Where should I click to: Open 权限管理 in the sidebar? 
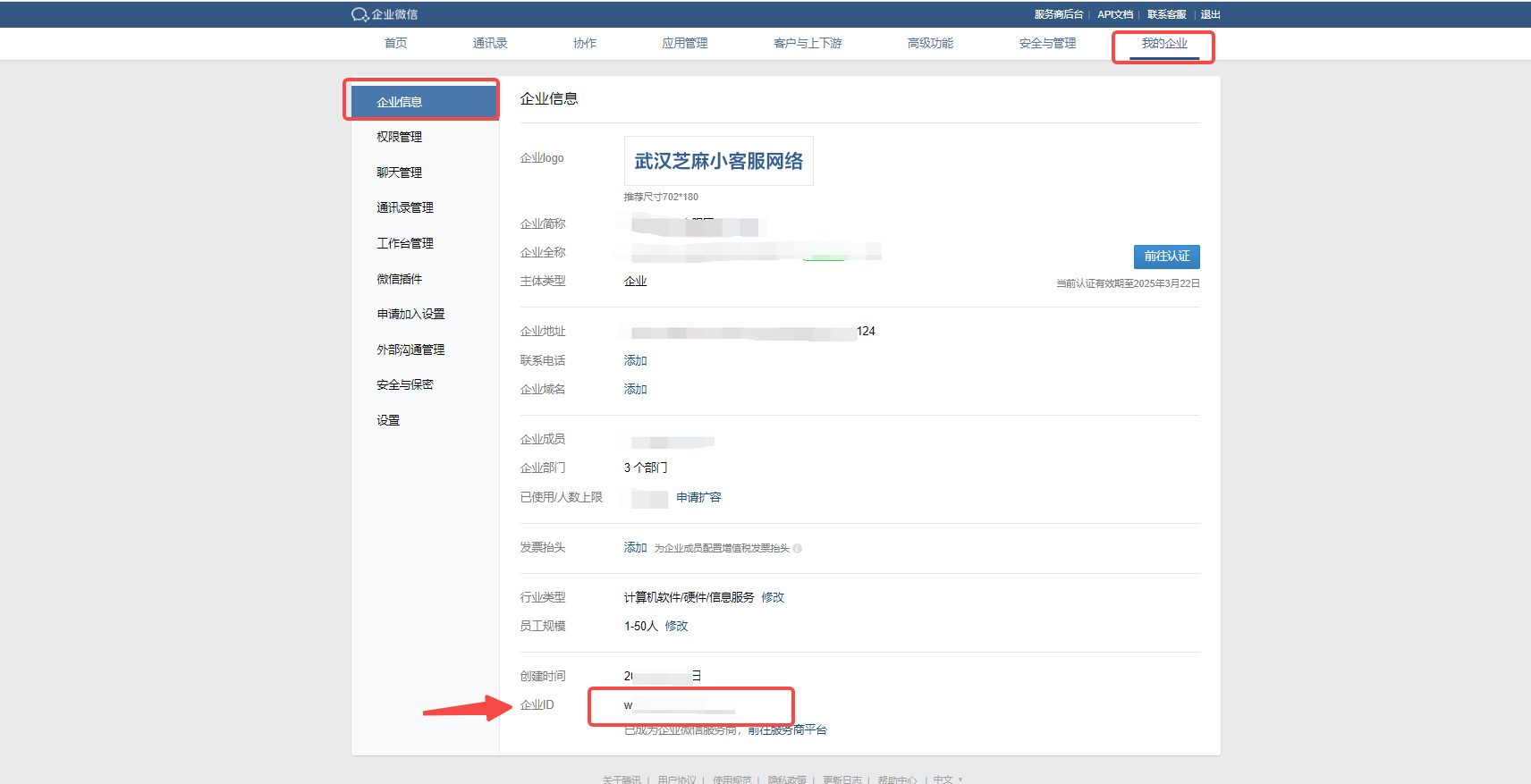[x=400, y=137]
